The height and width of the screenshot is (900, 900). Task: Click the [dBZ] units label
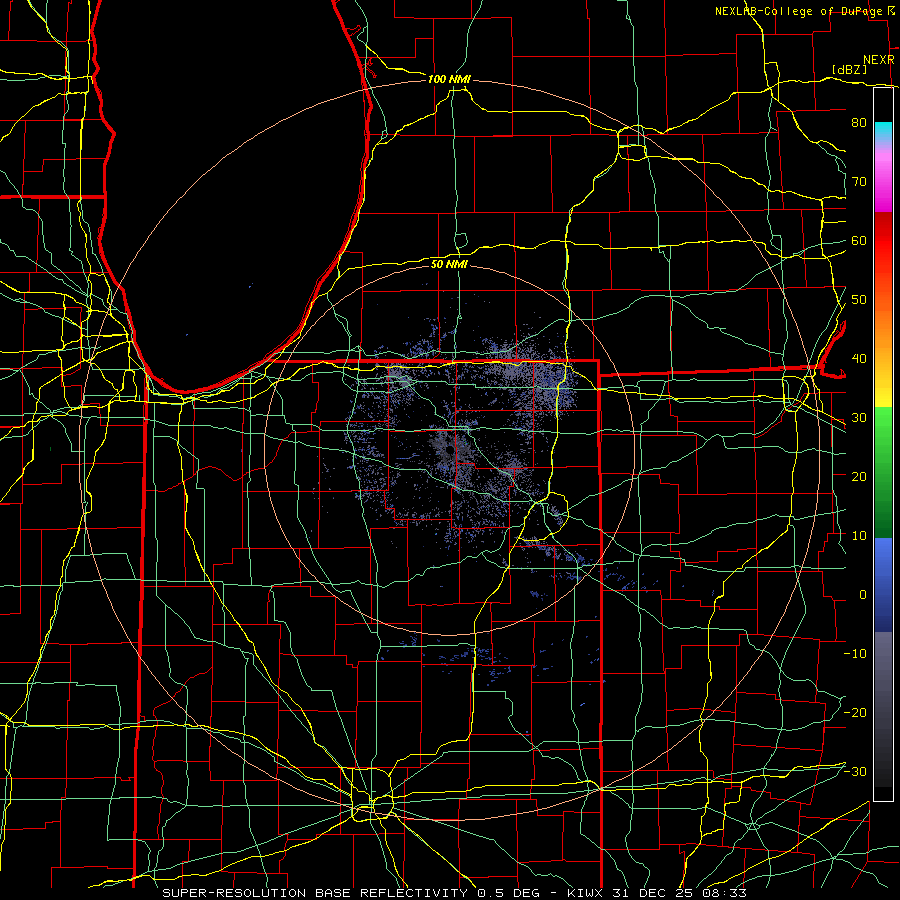(849, 69)
